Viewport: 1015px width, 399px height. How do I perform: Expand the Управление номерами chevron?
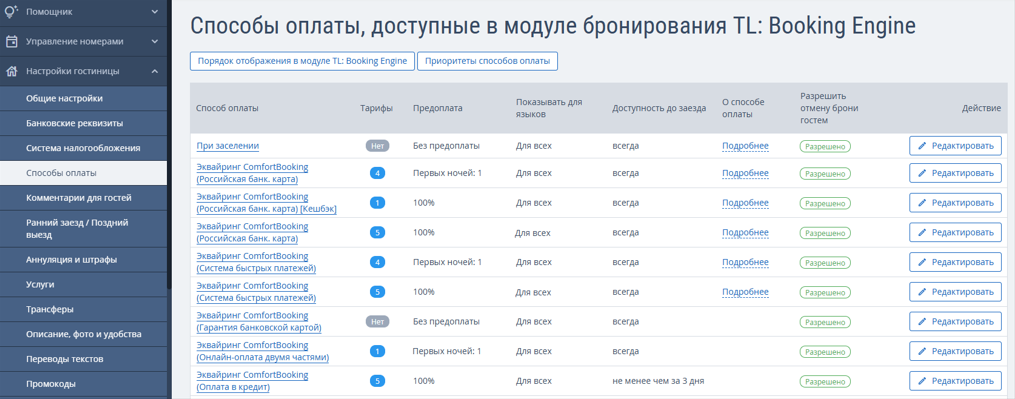point(154,41)
